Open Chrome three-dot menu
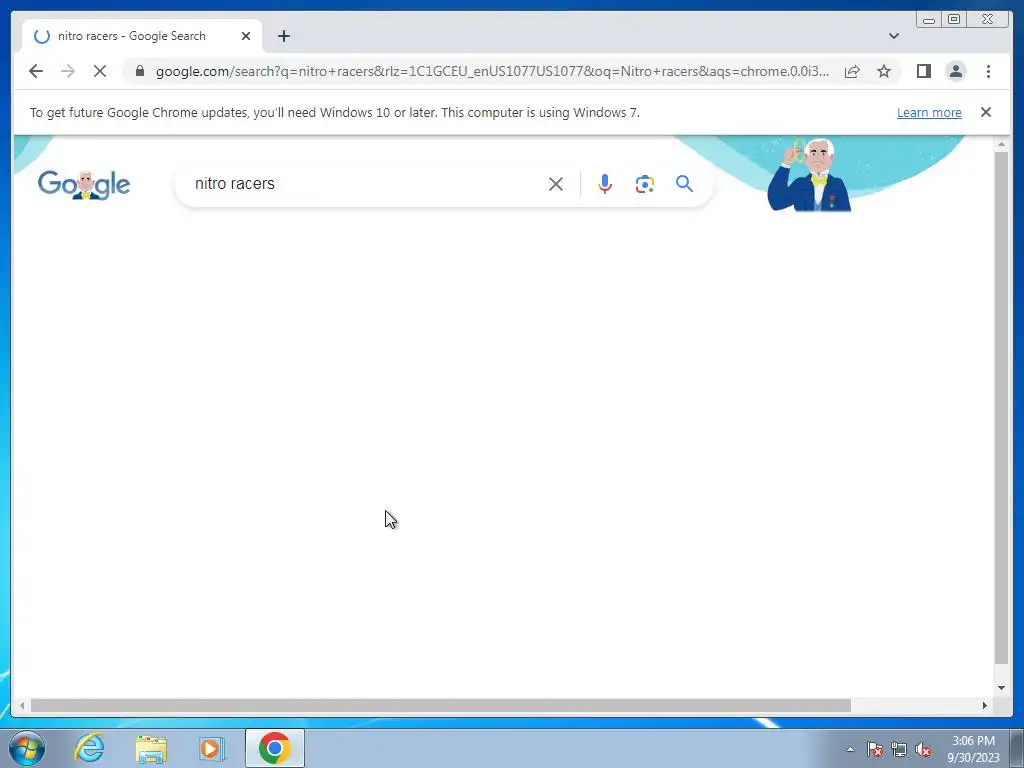The width and height of the screenshot is (1024, 768). pyautogui.click(x=988, y=71)
